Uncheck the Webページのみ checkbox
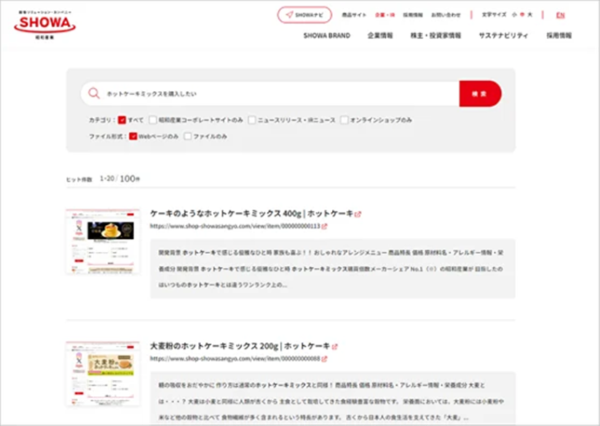This screenshot has height=426, width=600. click(133, 136)
